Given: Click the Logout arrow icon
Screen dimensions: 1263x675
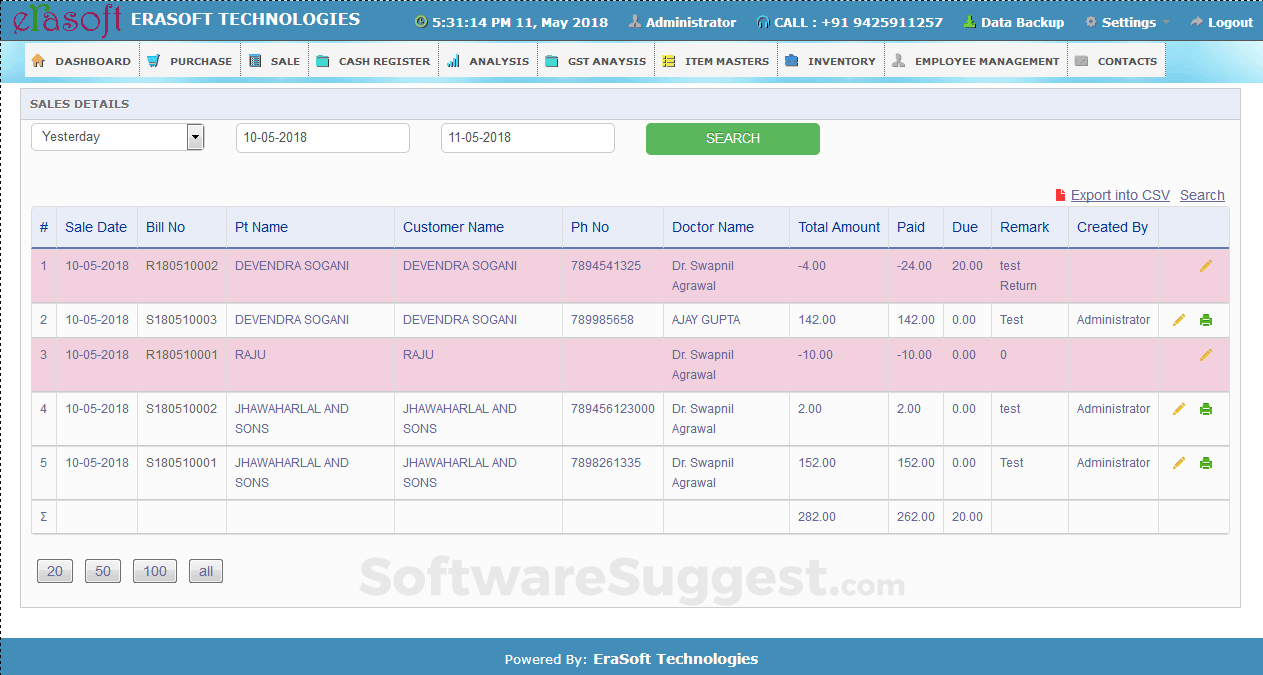Looking at the screenshot, I should point(1196,22).
